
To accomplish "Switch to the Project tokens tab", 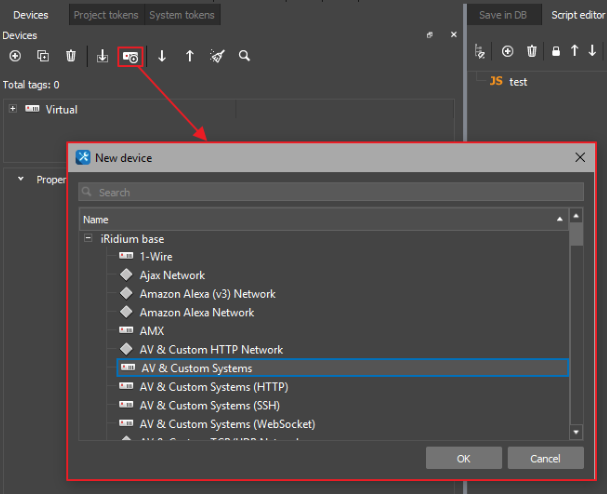I will [106, 15].
